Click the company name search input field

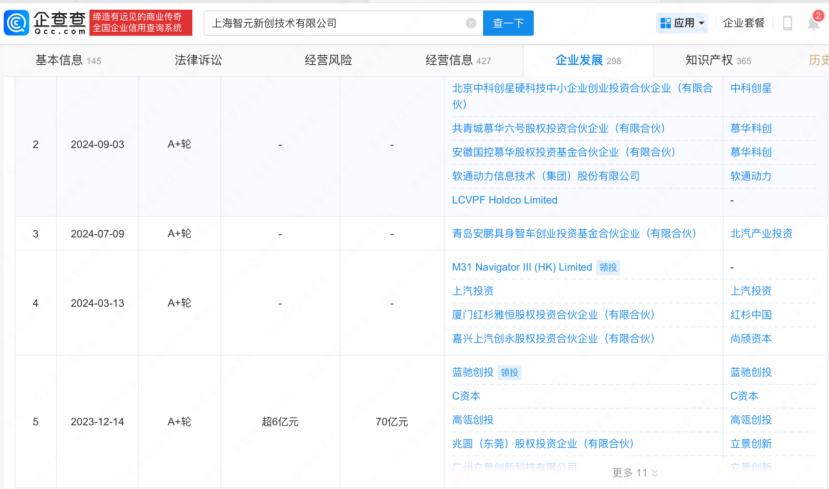coord(330,23)
